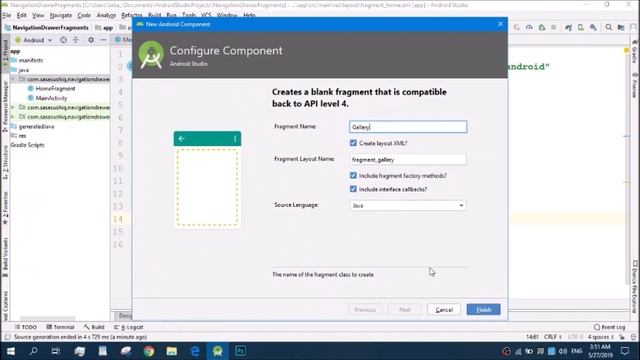640x360 pixels.
Task: Click the volume icon in system tray
Action: click(563, 351)
